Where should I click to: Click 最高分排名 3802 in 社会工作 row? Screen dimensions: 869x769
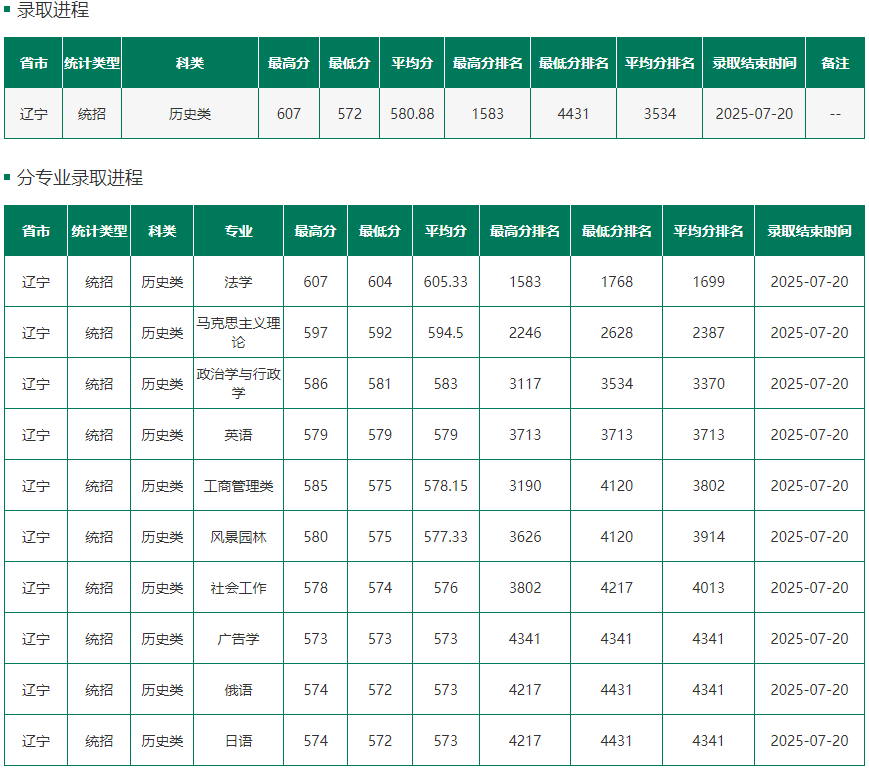(525, 588)
